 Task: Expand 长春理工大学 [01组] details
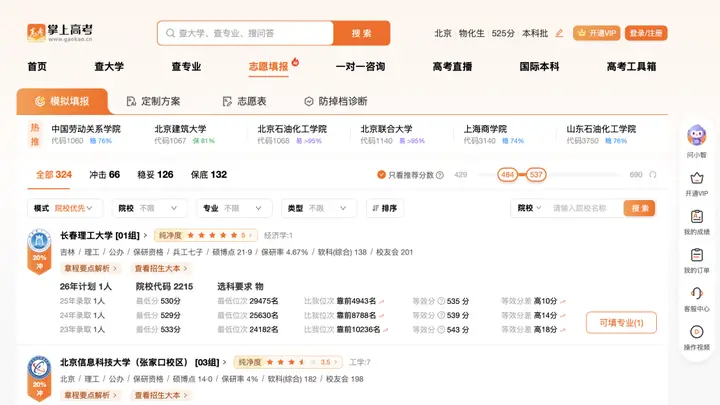click(145, 236)
